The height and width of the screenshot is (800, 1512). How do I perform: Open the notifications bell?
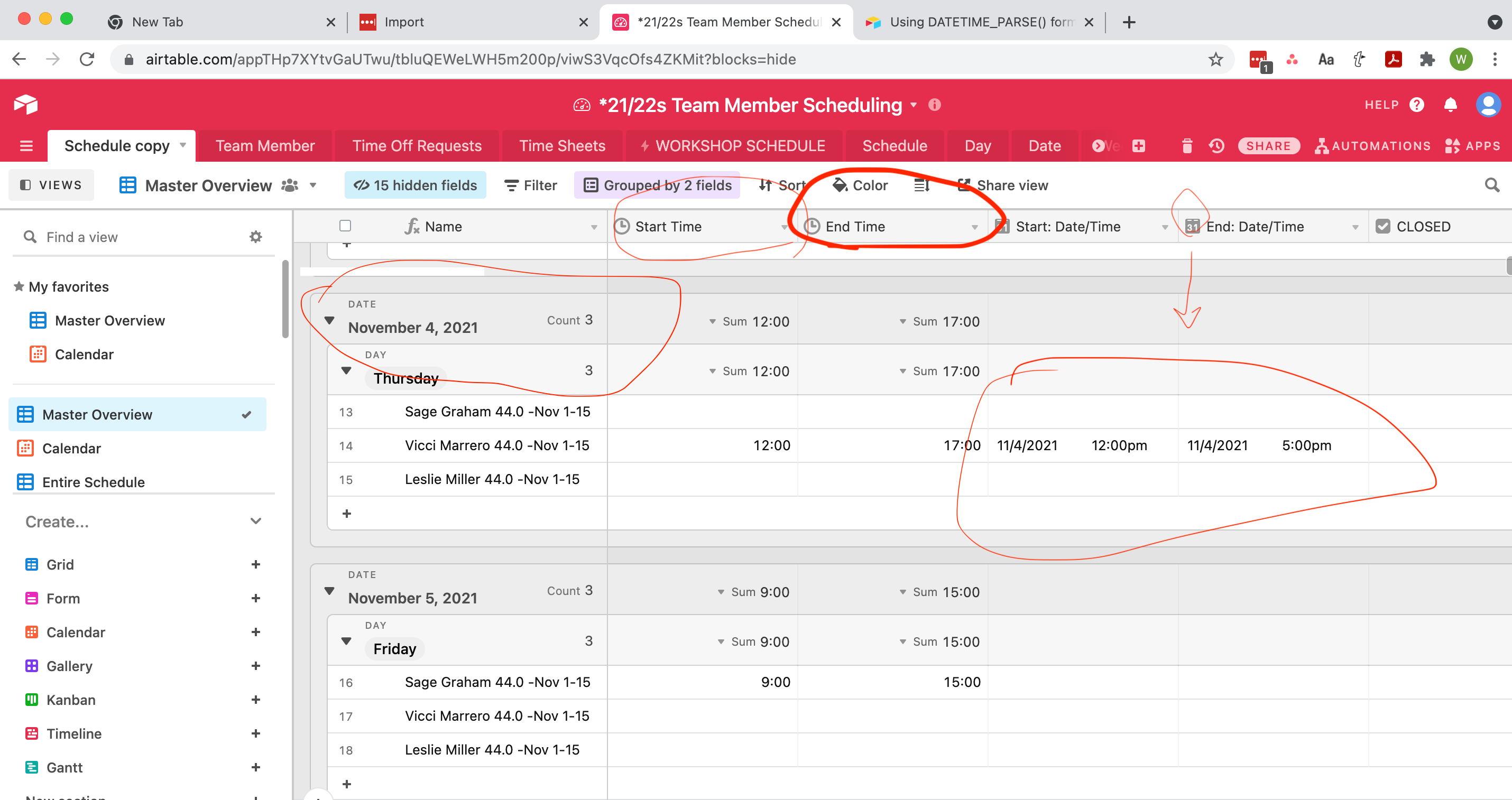1450,105
